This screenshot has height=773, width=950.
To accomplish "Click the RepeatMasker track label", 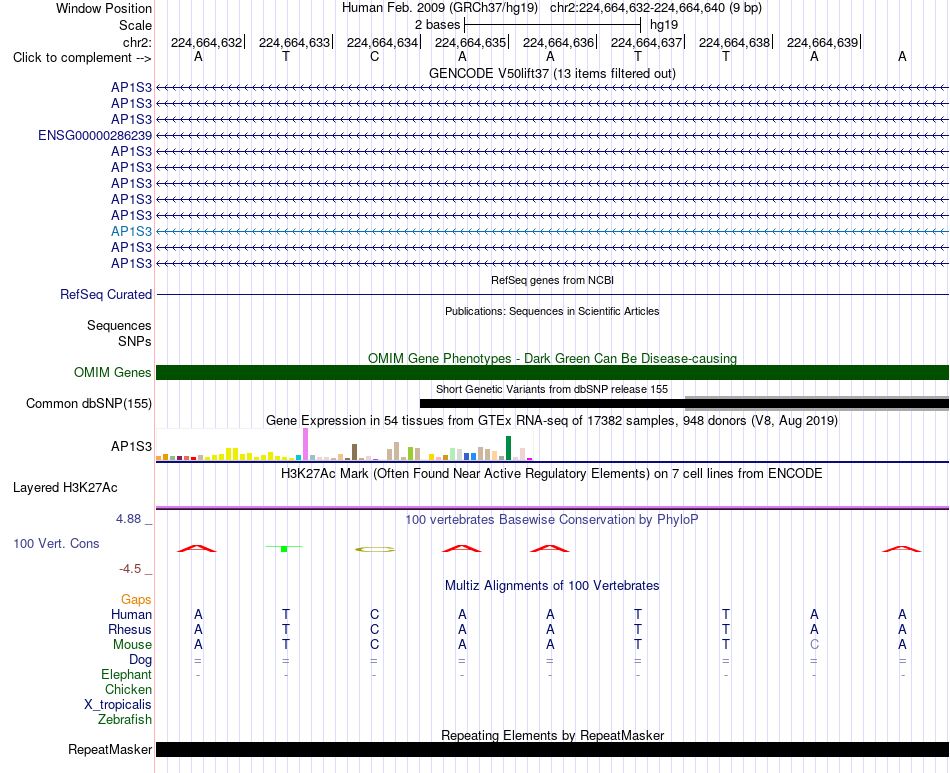I will tap(110, 750).
